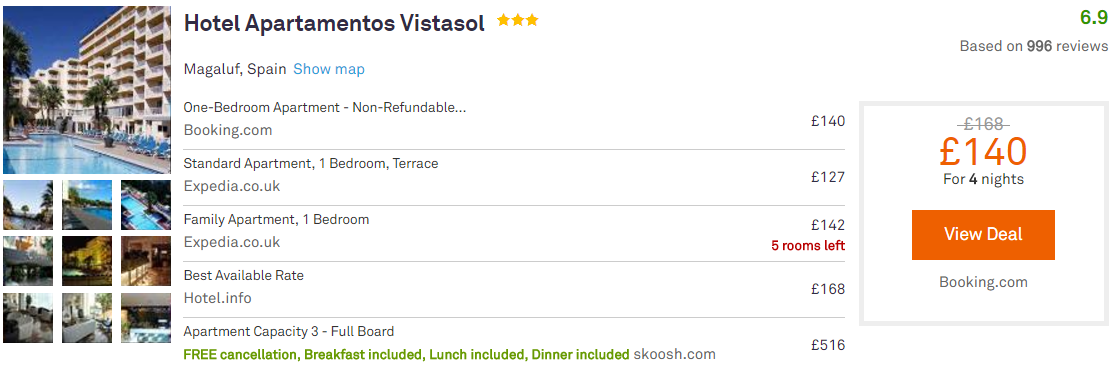Open middle thumbnail in top row
This screenshot has height=365, width=1117.
[87, 205]
